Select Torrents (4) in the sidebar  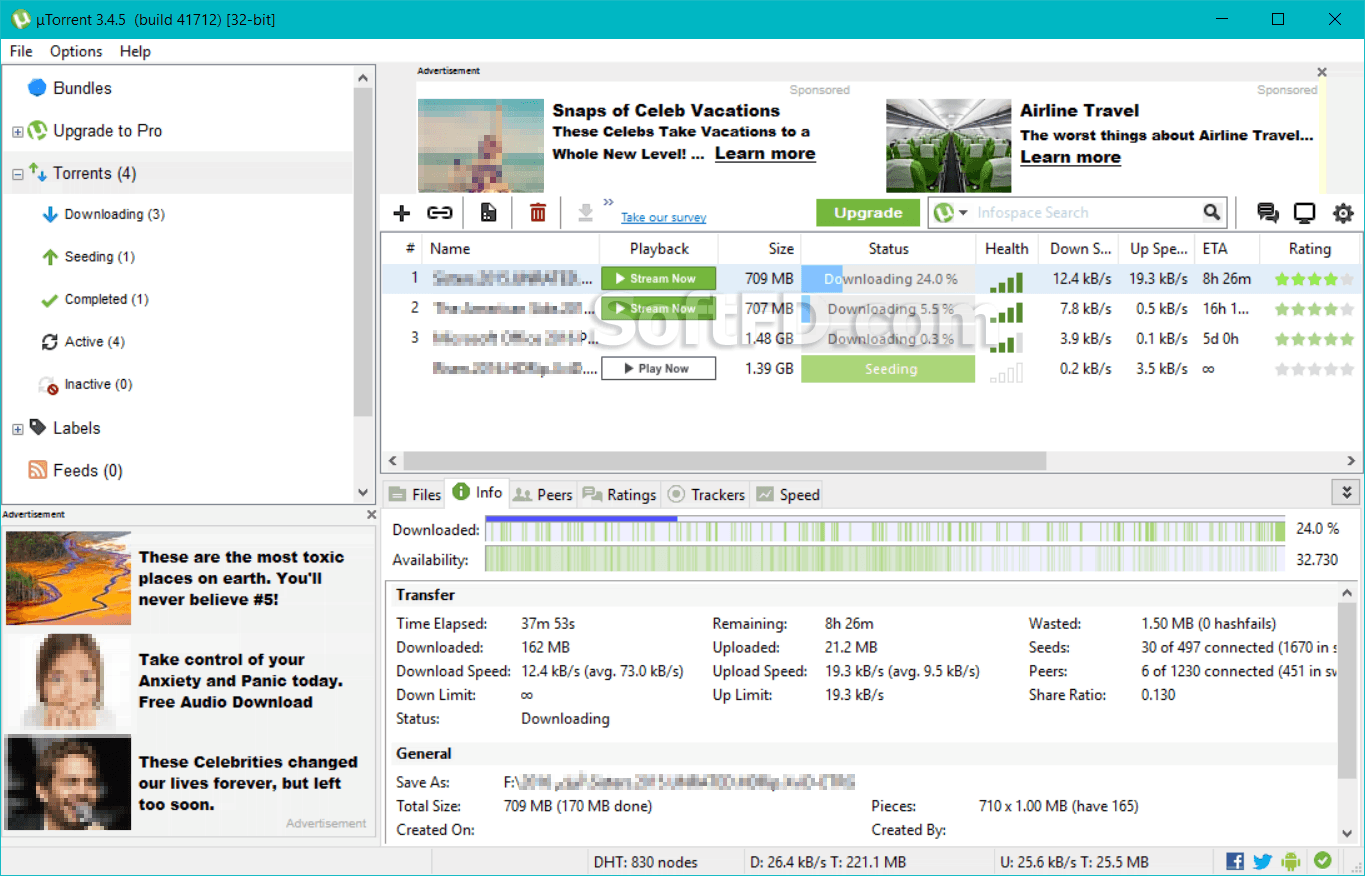pyautogui.click(x=94, y=174)
